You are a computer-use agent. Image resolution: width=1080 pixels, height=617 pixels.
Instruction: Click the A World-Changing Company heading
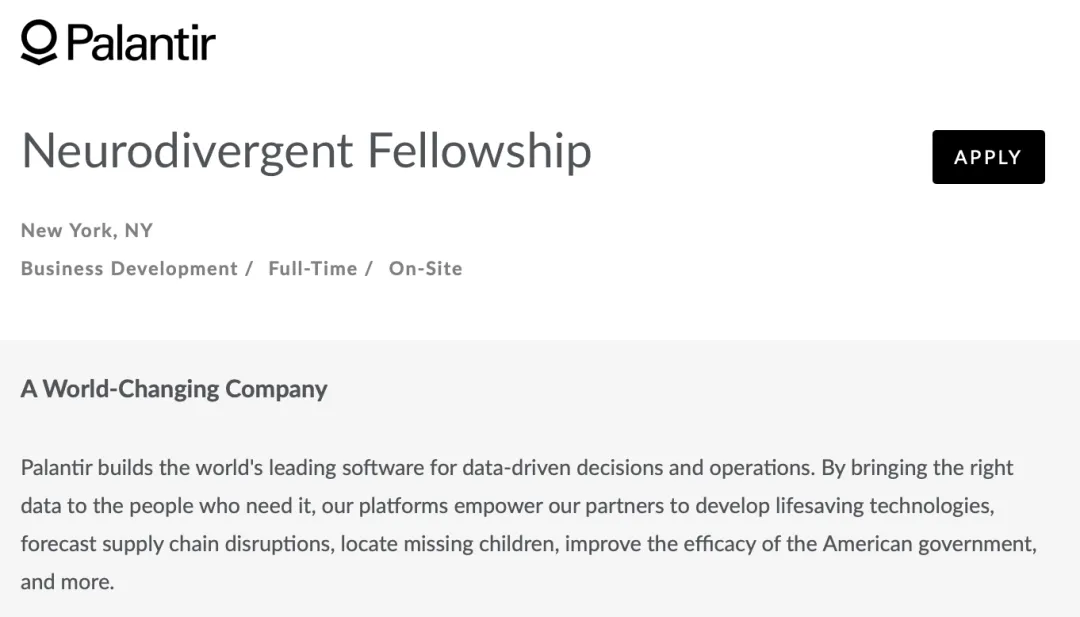pyautogui.click(x=174, y=388)
